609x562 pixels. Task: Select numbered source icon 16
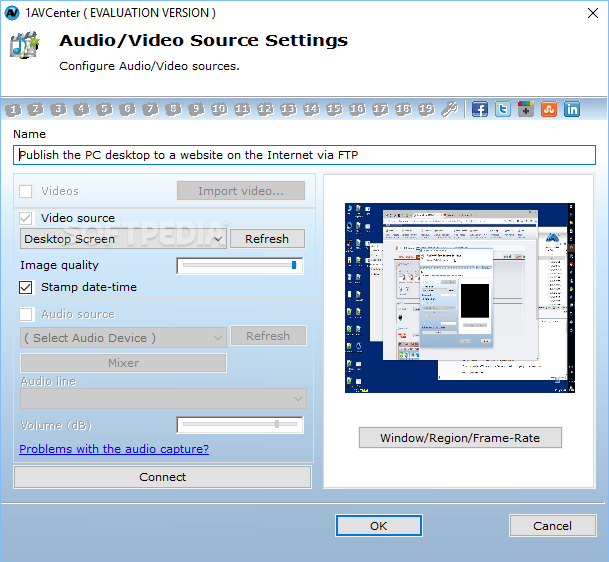(357, 110)
